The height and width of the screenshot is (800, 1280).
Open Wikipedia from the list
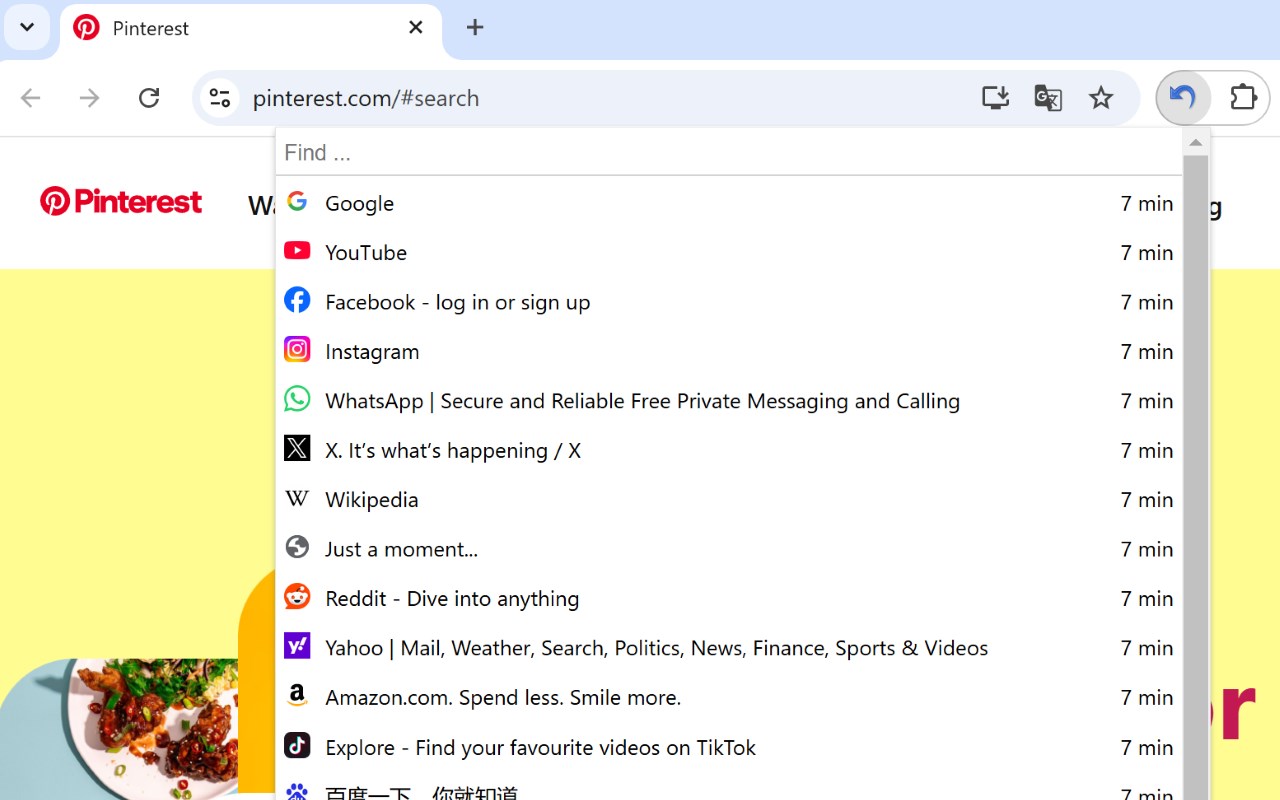click(372, 500)
